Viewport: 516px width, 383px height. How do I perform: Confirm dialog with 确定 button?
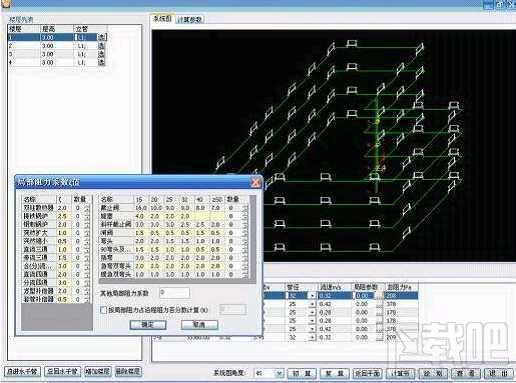click(148, 325)
